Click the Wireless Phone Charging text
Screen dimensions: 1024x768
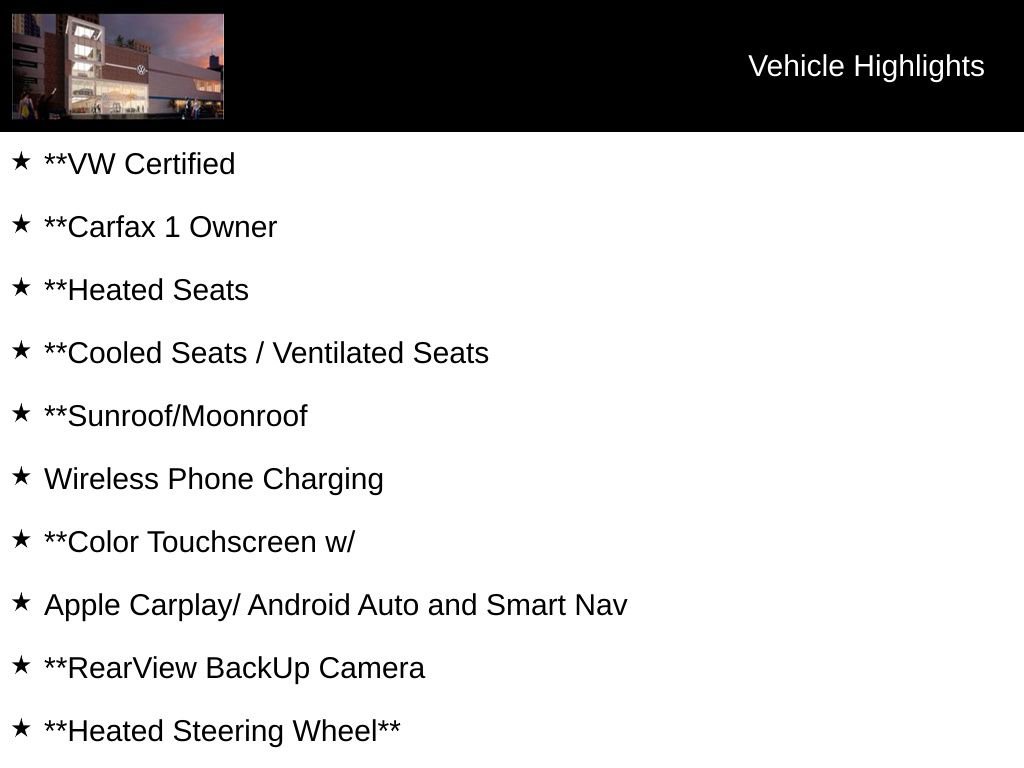click(214, 479)
